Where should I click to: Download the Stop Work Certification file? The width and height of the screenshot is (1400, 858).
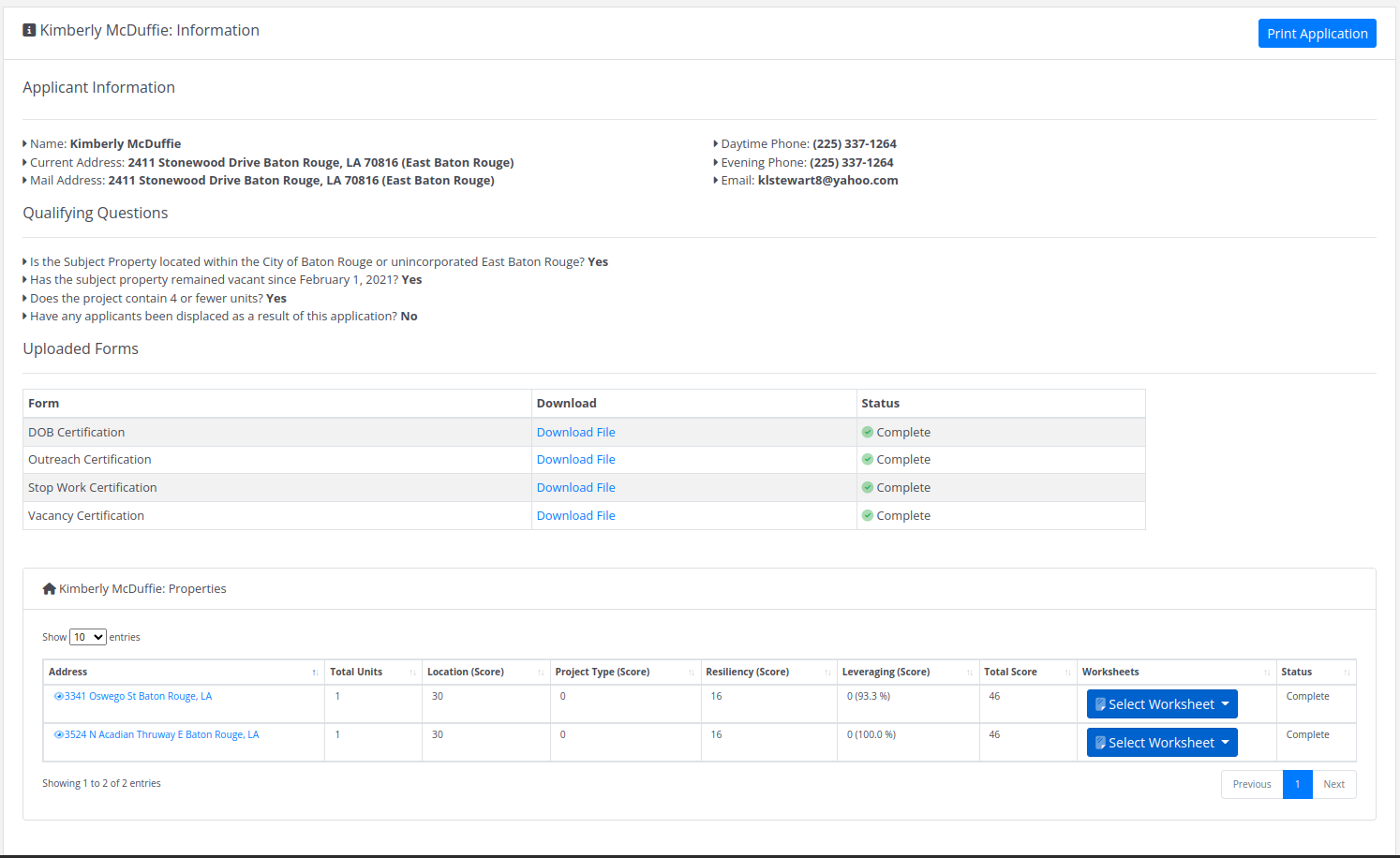(x=575, y=488)
